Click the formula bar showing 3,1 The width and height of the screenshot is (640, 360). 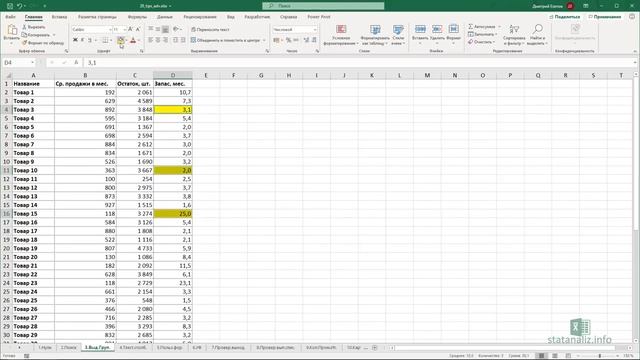359,62
